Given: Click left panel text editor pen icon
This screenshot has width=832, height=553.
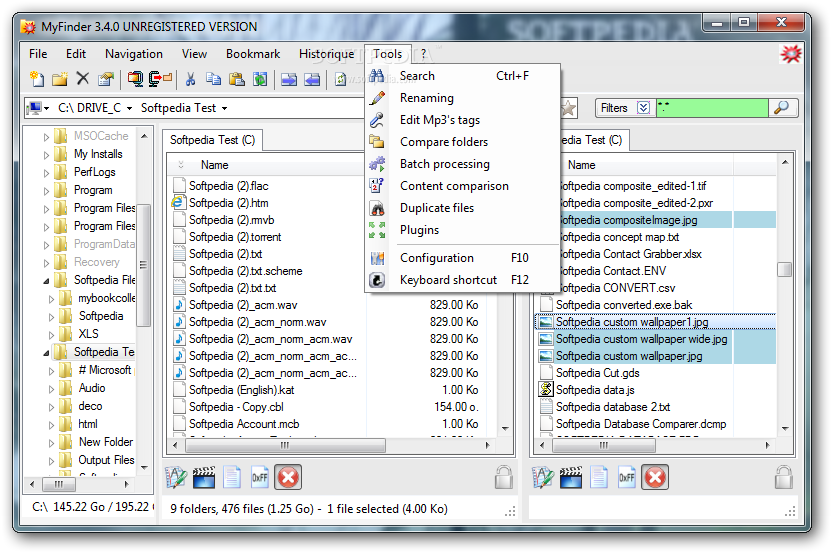Looking at the screenshot, I should click(x=176, y=477).
